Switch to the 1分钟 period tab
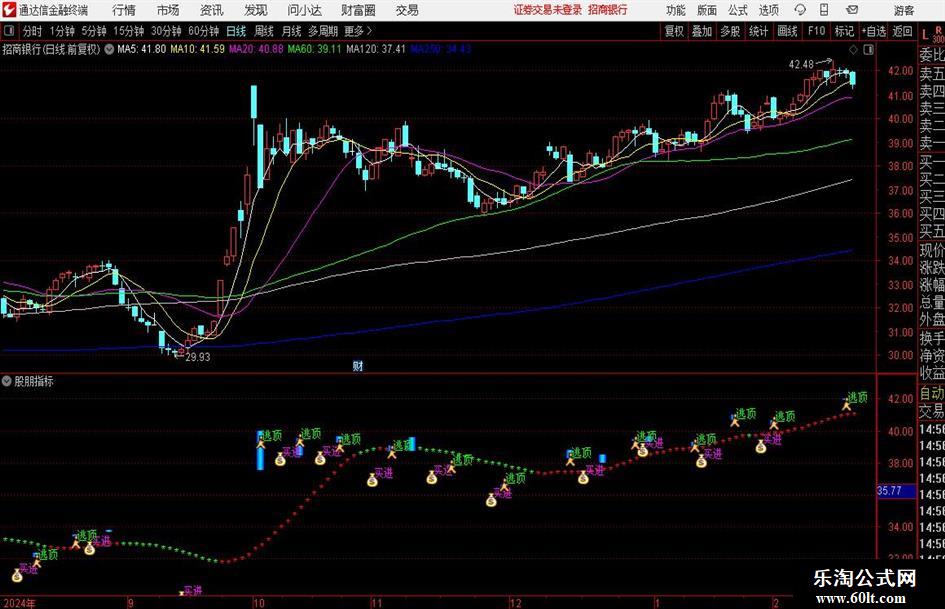The image size is (945, 609). click(x=62, y=31)
